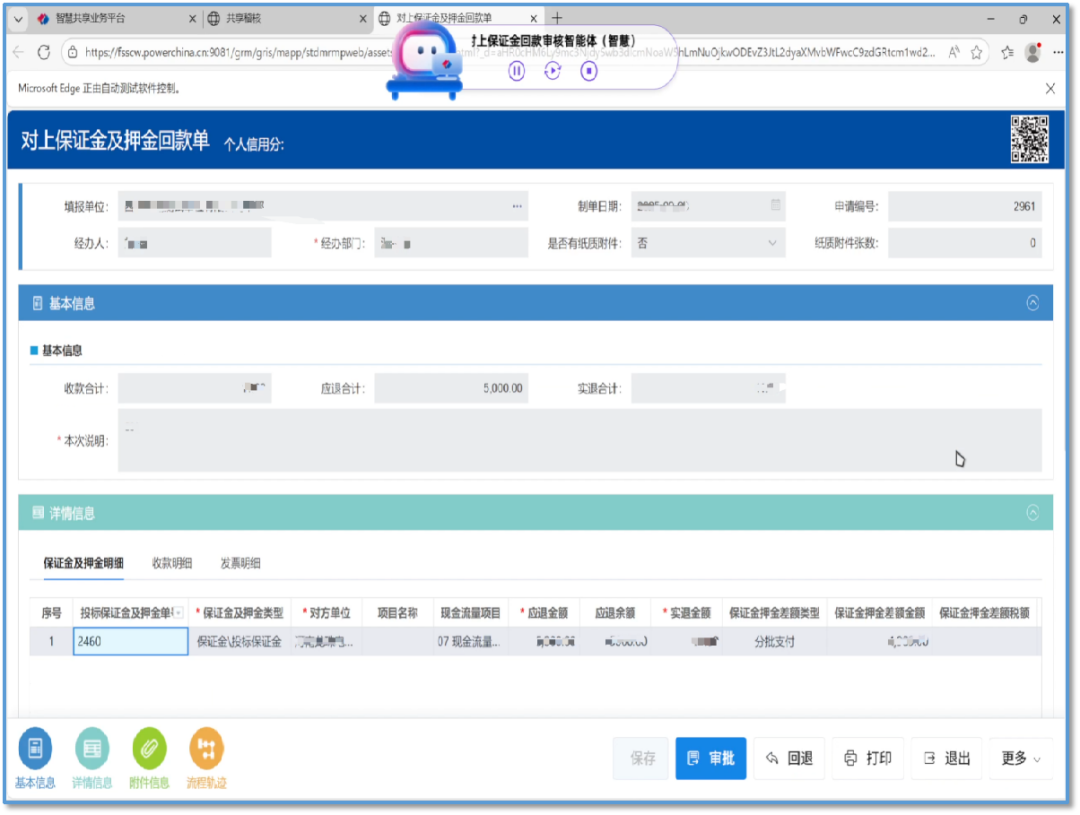Stop the audit agent with stop icon
Screen dimensions: 1080x815
click(x=589, y=71)
